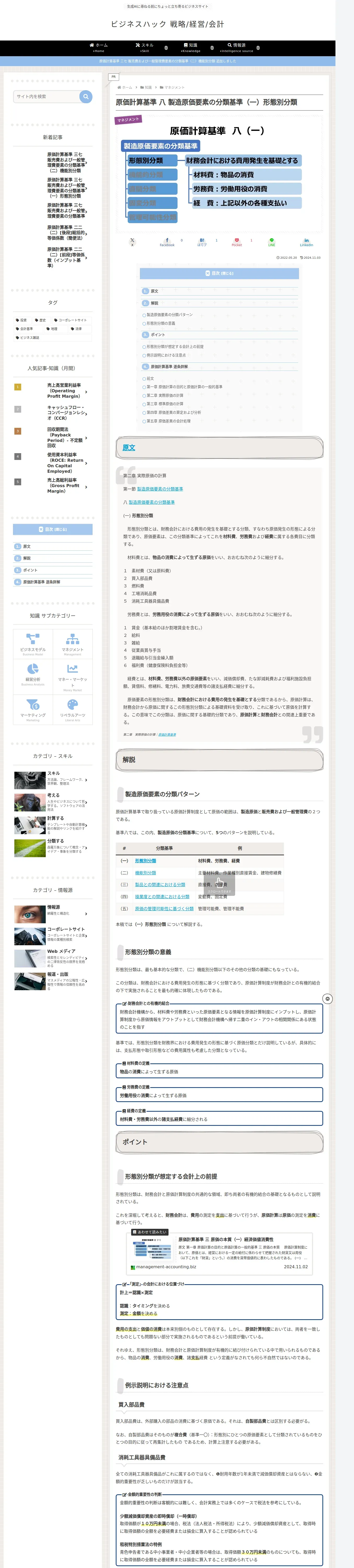Open the ホーム menu item
The height and width of the screenshot is (1568, 354).
click(98, 48)
